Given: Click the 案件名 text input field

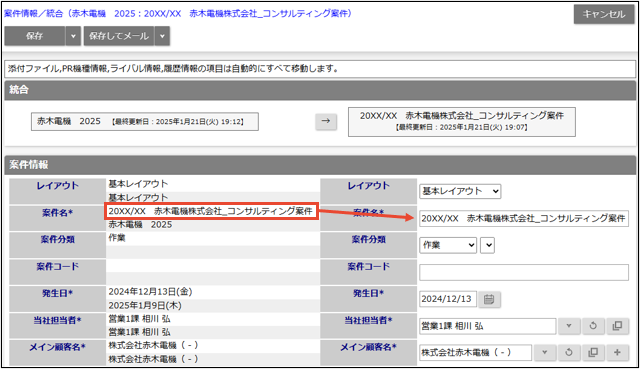Looking at the screenshot, I should (524, 218).
